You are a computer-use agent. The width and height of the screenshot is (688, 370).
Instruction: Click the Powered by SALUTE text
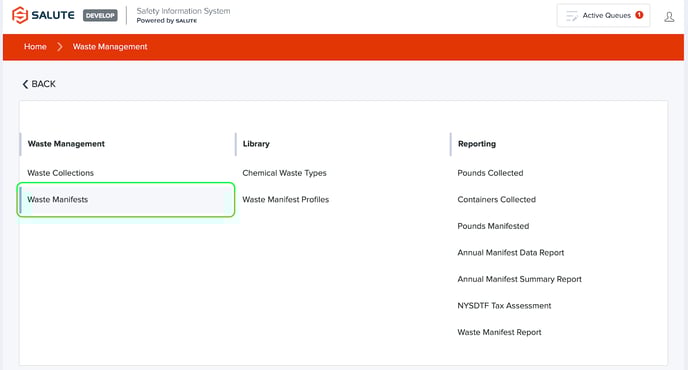coord(167,21)
